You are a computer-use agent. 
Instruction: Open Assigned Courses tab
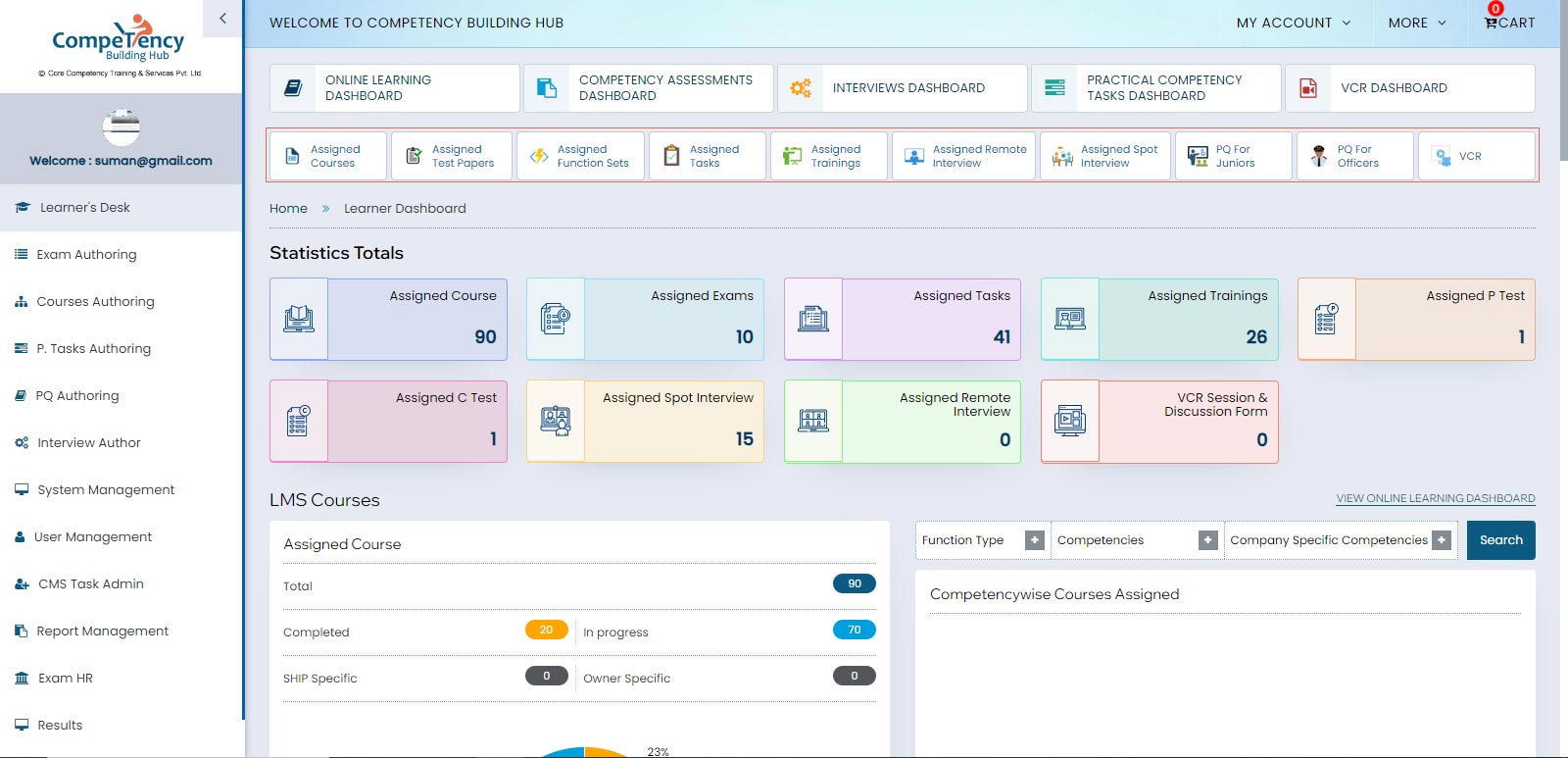[x=328, y=156]
